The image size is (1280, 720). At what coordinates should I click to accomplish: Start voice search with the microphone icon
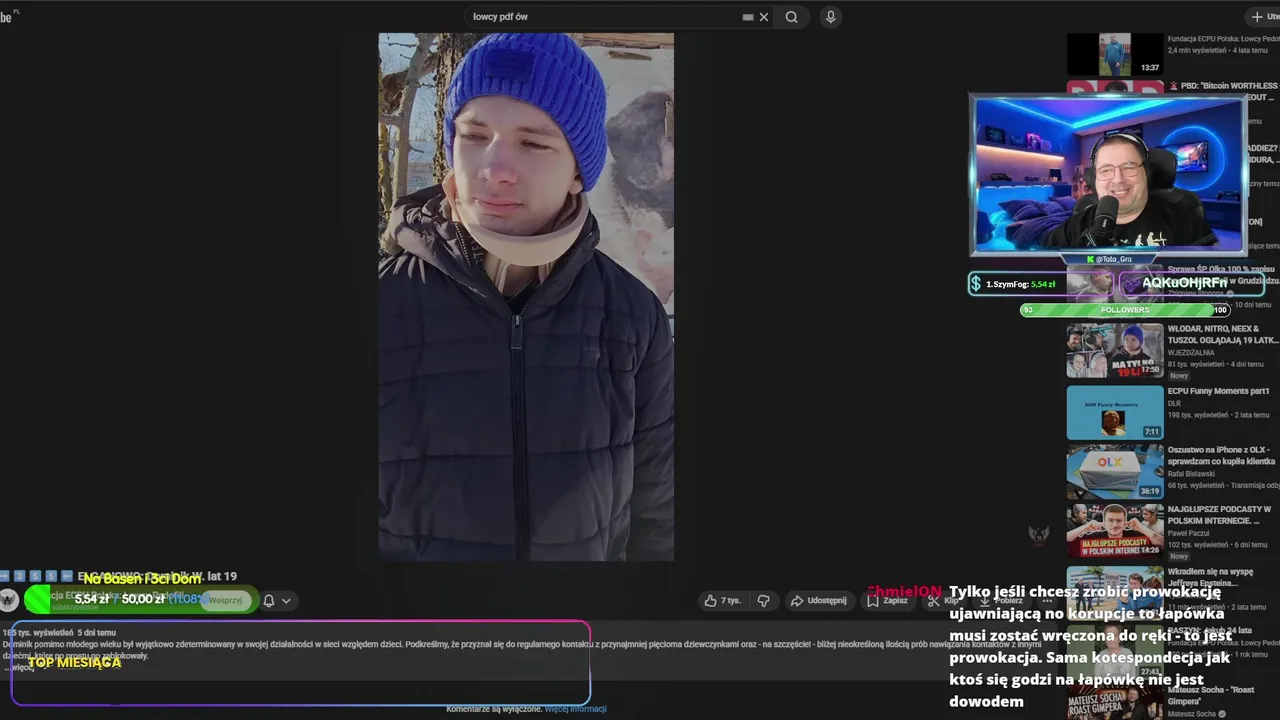click(x=830, y=17)
